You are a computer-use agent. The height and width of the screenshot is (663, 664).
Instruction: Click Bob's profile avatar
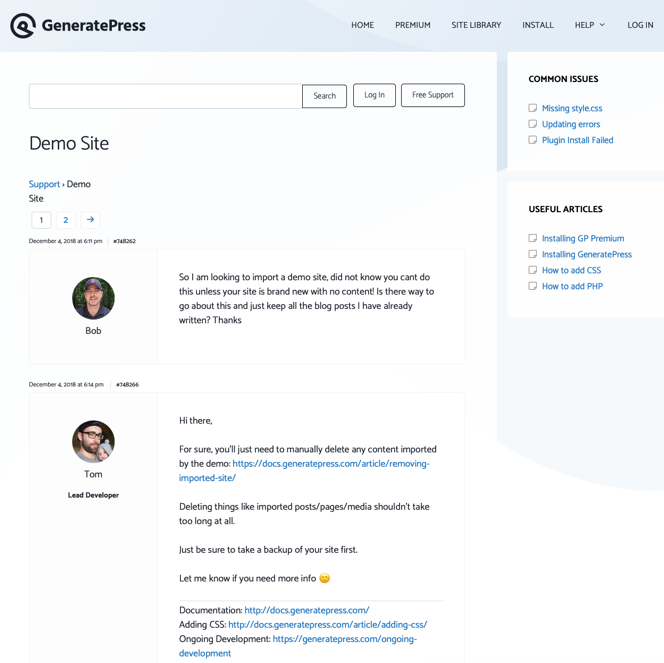pos(93,298)
